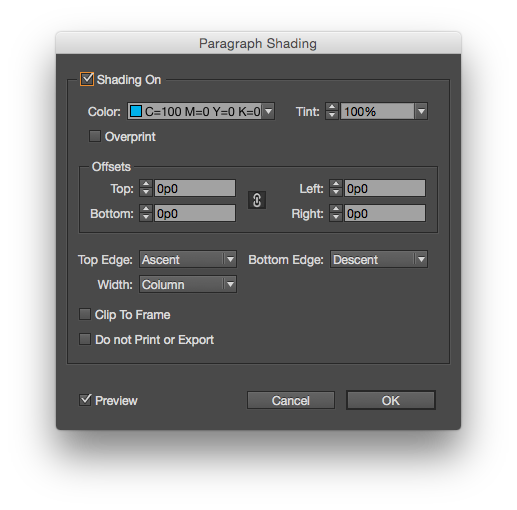Click the Right offset stepper arrows
Screen dimensions: 517x510
pyautogui.click(x=336, y=213)
